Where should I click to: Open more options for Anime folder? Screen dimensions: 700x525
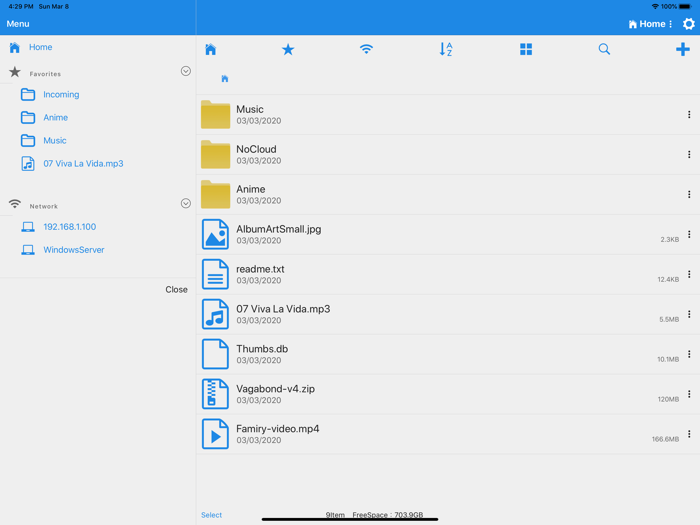pos(689,194)
